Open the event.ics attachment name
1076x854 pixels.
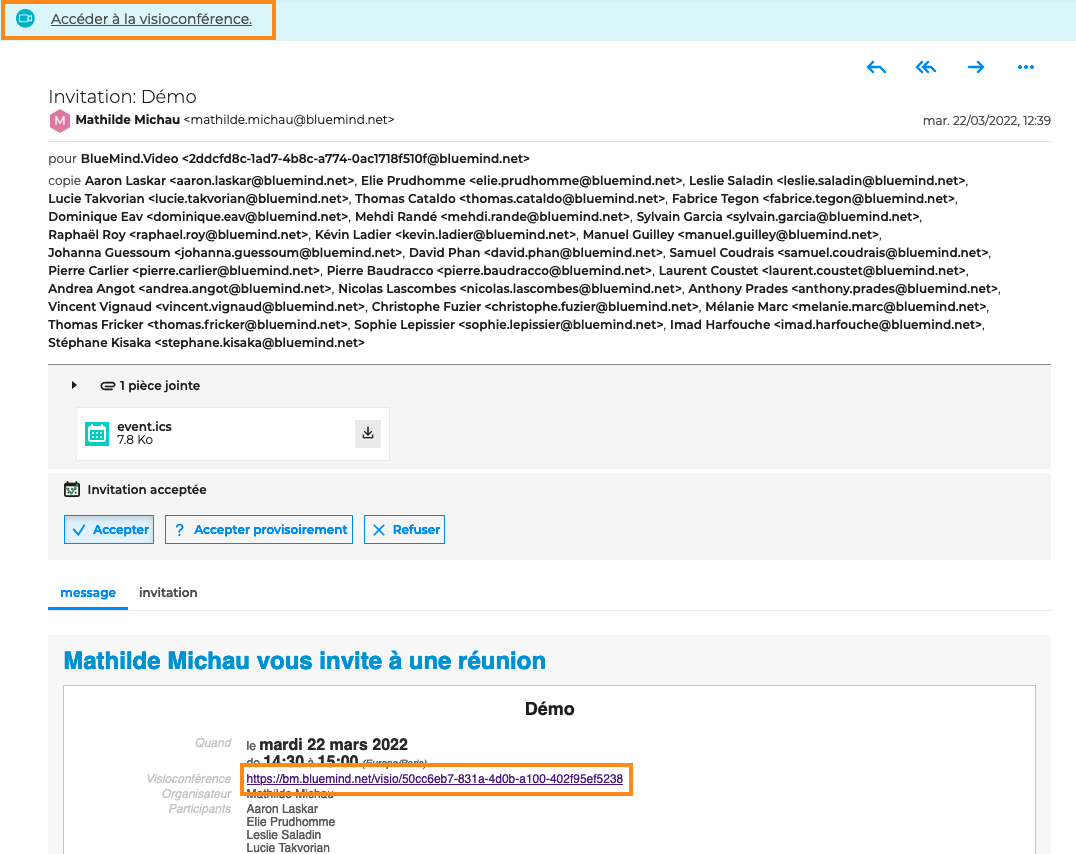coord(144,426)
